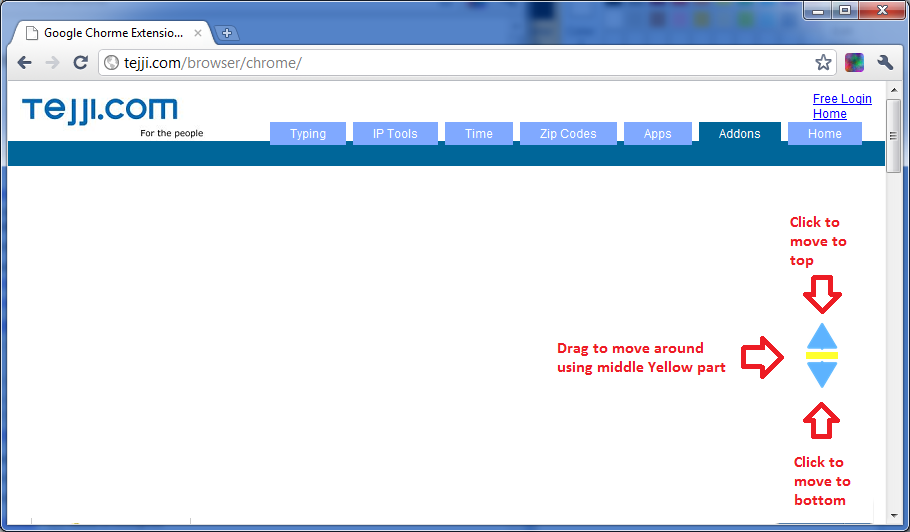The height and width of the screenshot is (532, 910).
Task: Follow the Home link under Free Login
Action: point(830,114)
